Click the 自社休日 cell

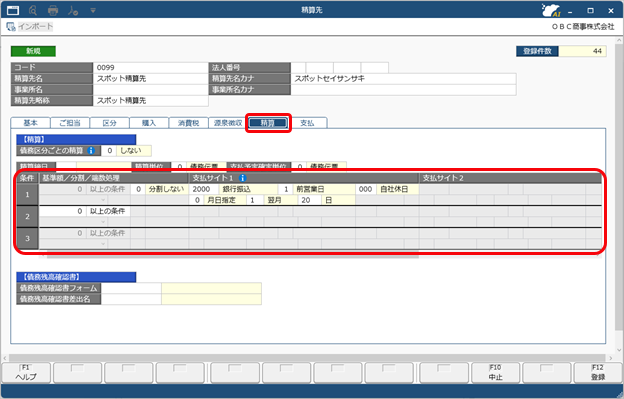[398, 189]
